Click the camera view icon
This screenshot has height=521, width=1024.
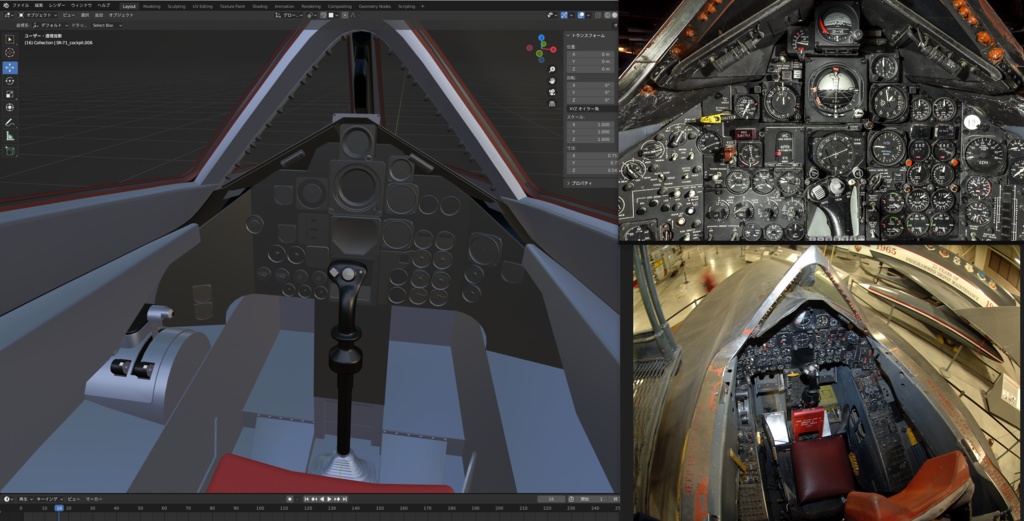[552, 92]
